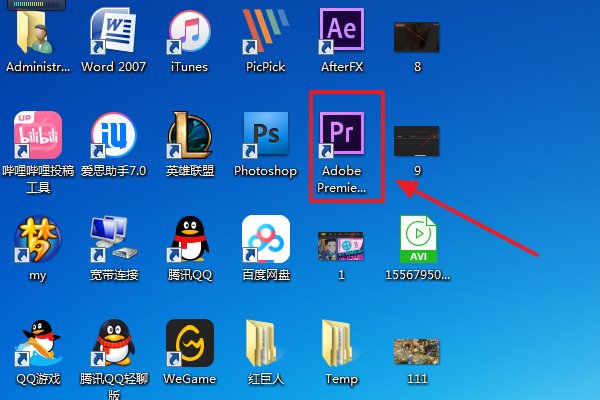
Task: Select the 百度网盘 shortcut icon
Action: coord(265,240)
